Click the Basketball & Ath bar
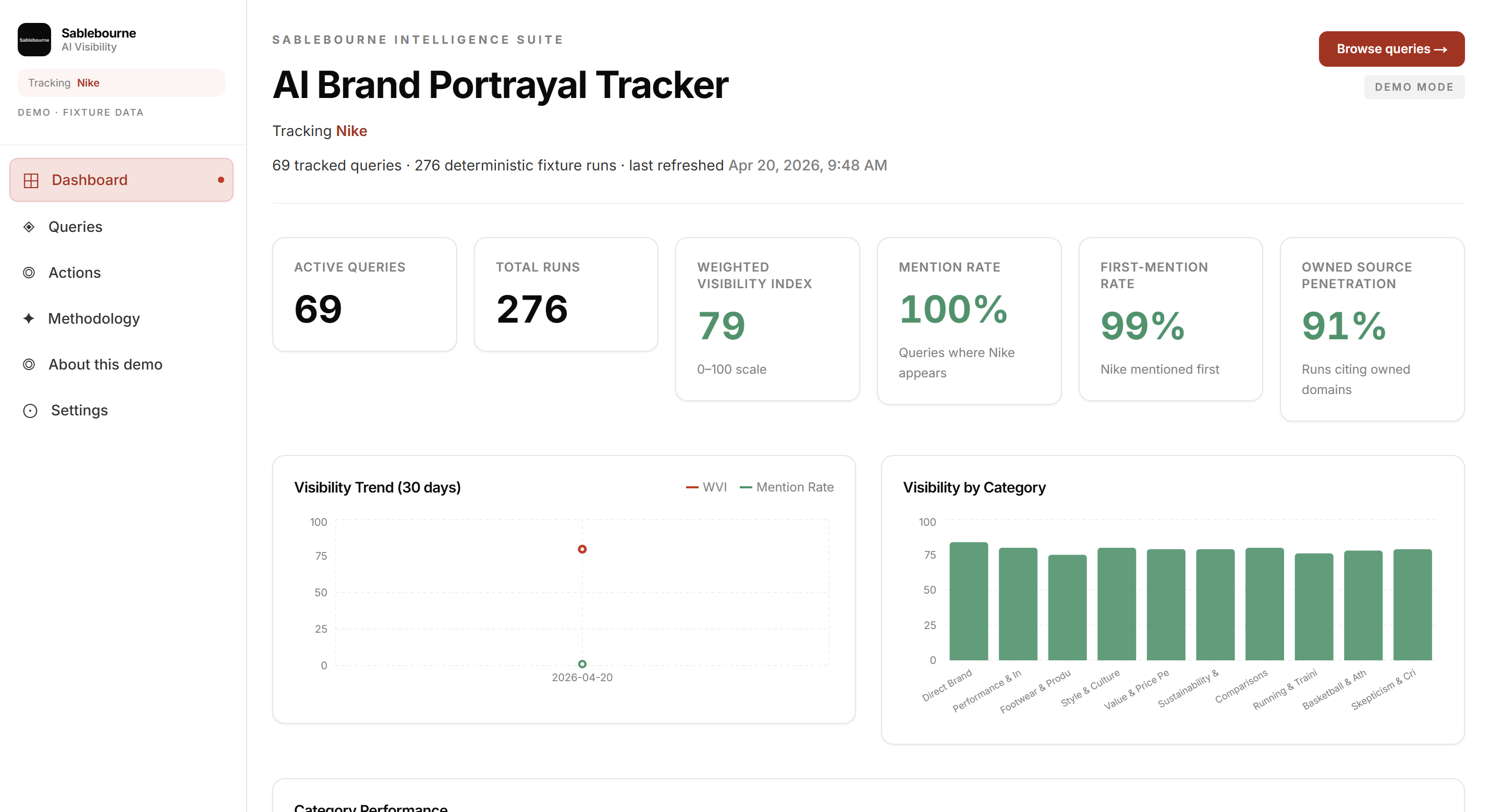This screenshot has height=812, width=1490. pos(1363,605)
